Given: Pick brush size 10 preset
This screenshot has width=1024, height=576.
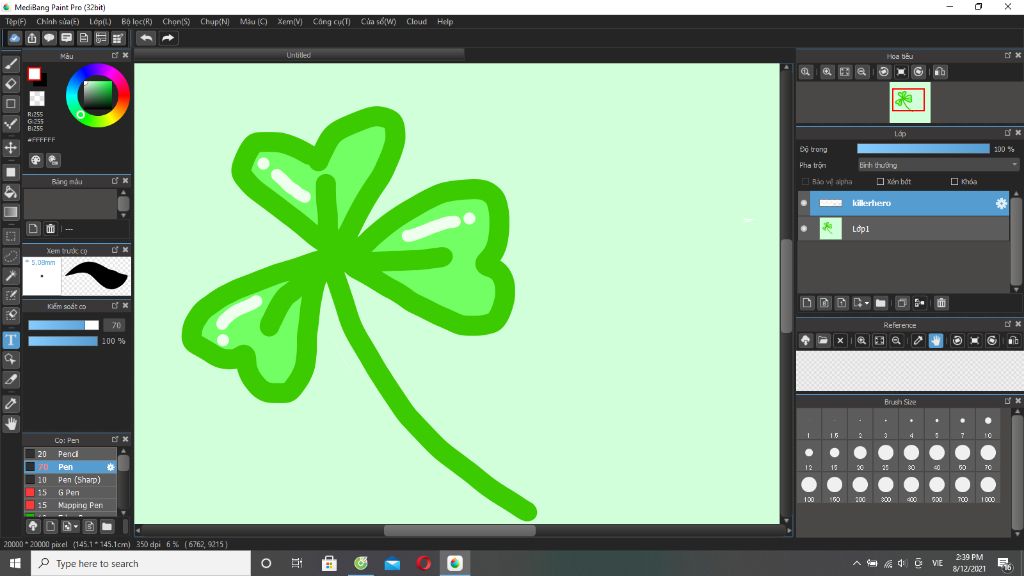Looking at the screenshot, I should point(987,421).
